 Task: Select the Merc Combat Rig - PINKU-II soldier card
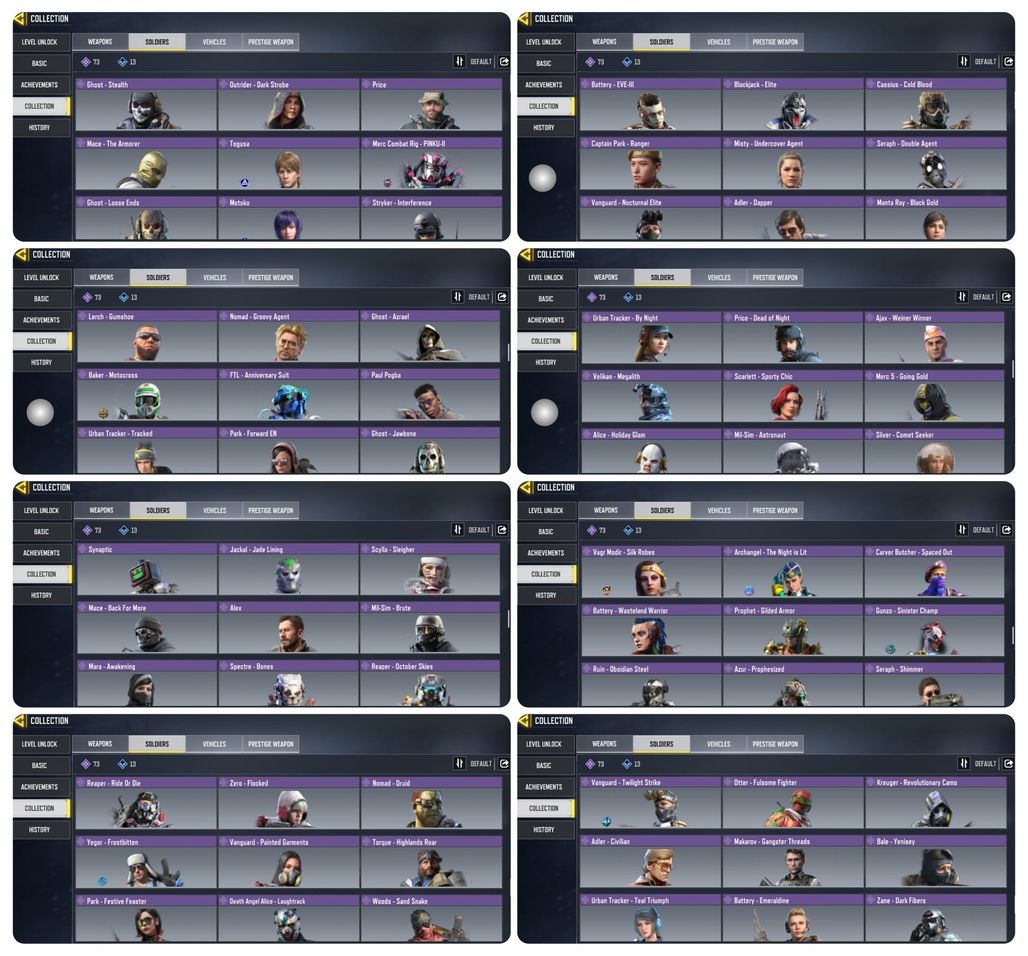431,163
